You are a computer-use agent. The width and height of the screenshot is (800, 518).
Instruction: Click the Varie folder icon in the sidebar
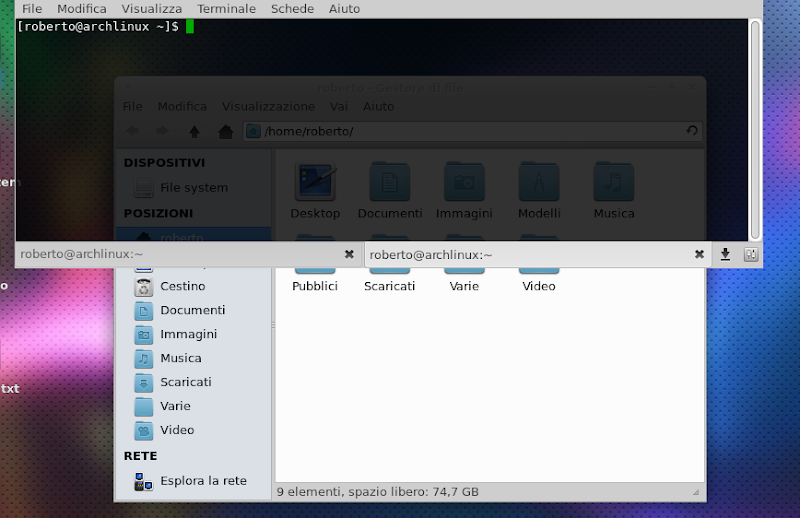tap(144, 407)
